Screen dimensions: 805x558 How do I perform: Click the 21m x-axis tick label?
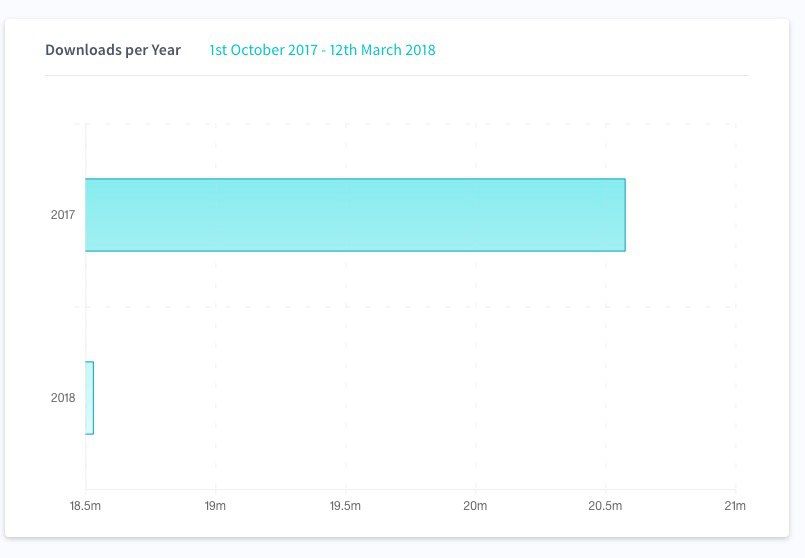tap(735, 506)
